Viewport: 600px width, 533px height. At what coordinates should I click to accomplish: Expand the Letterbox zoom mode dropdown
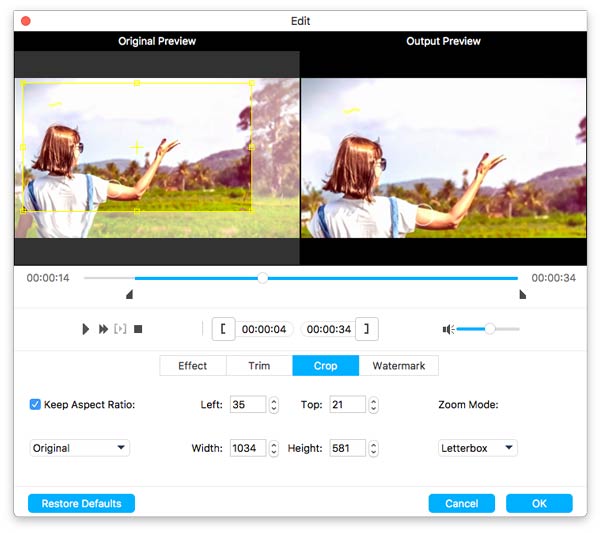[x=478, y=448]
